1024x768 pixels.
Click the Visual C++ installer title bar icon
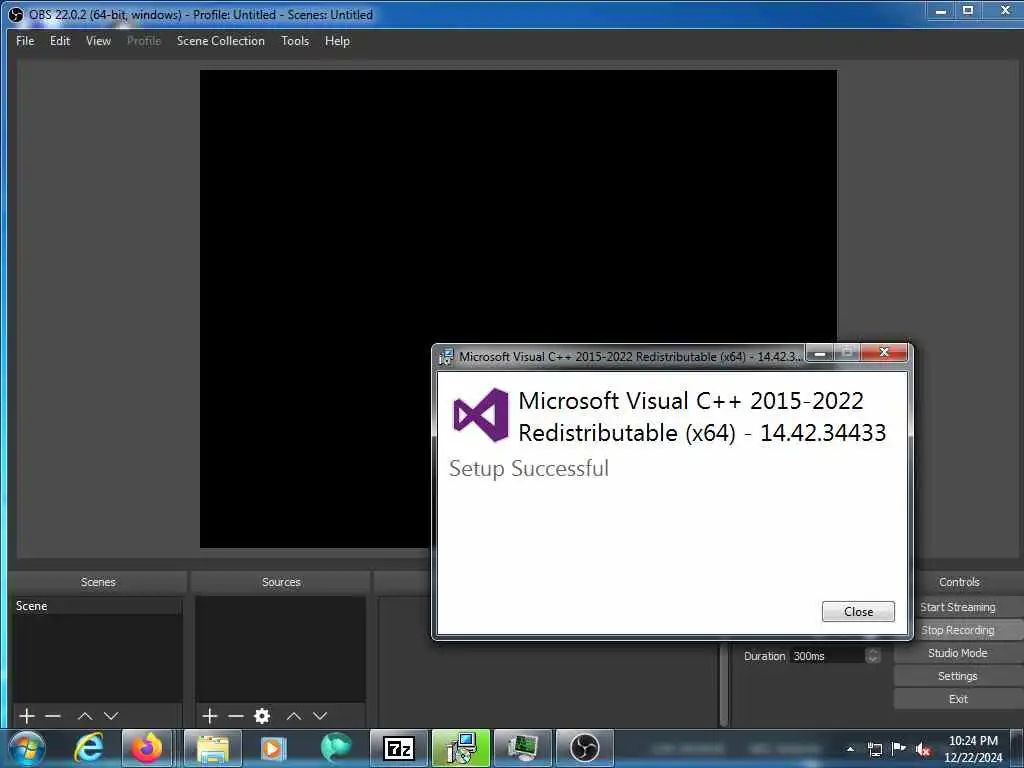[446, 357]
